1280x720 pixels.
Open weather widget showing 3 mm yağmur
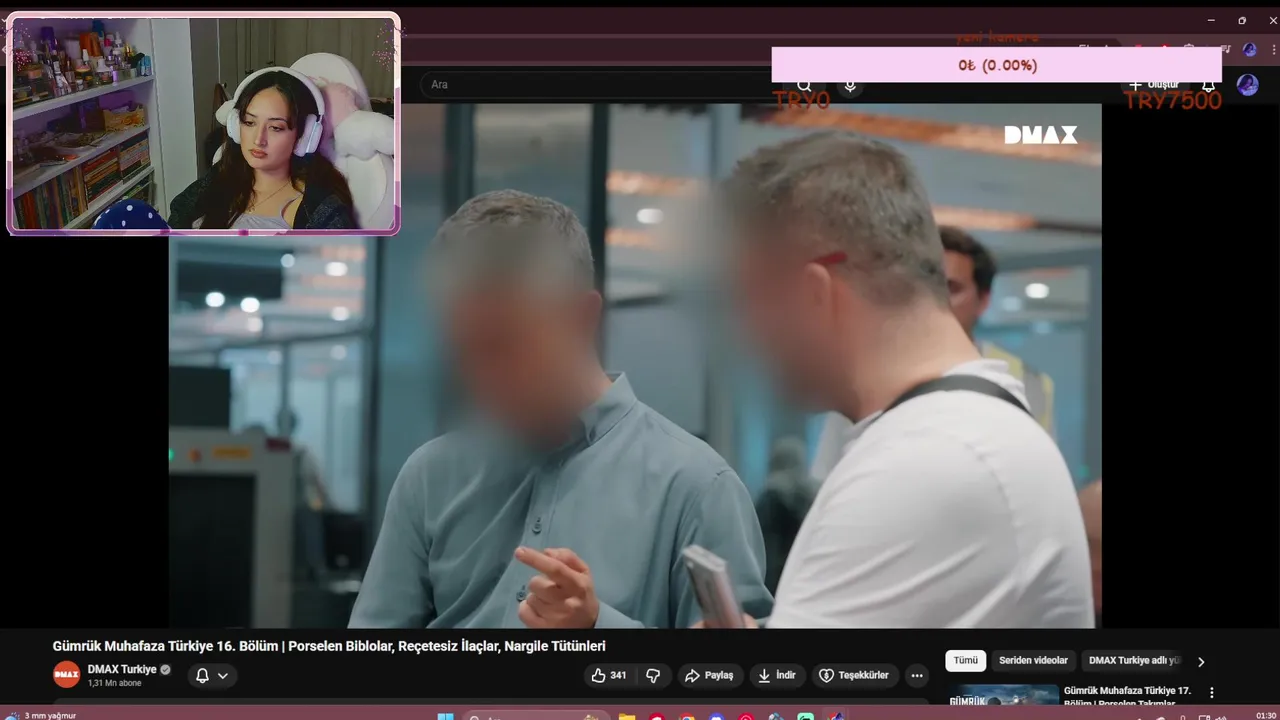tap(42, 715)
